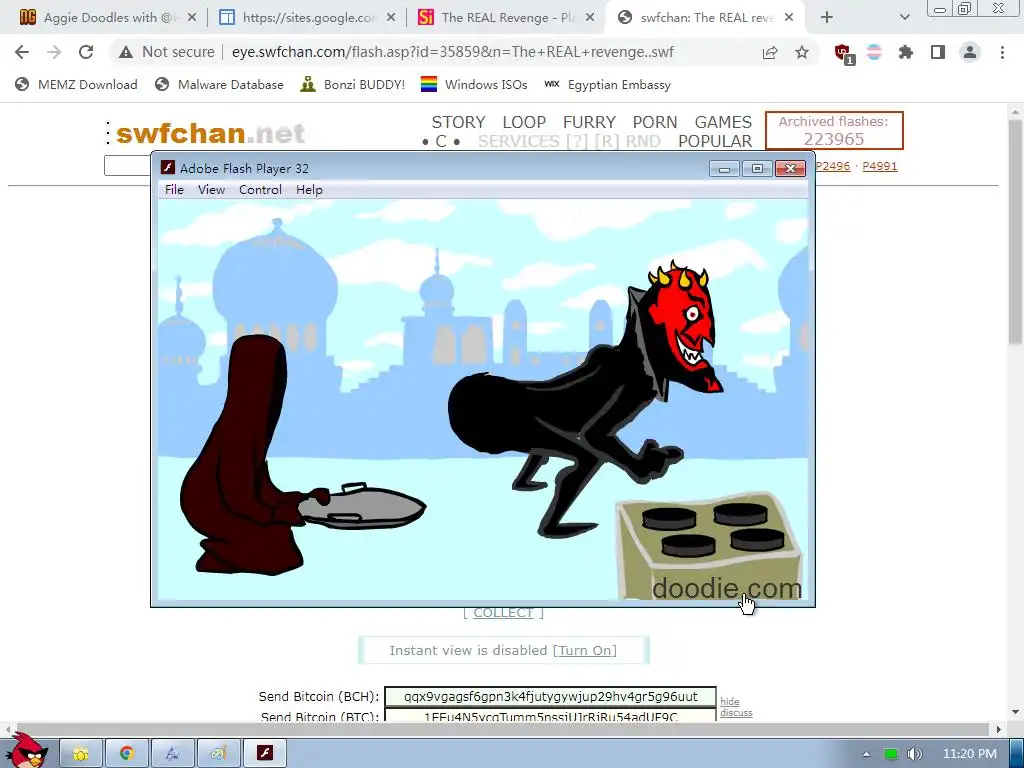Open the paint palette taskbar icon
This screenshot has height=768, width=1024.
(x=219, y=753)
